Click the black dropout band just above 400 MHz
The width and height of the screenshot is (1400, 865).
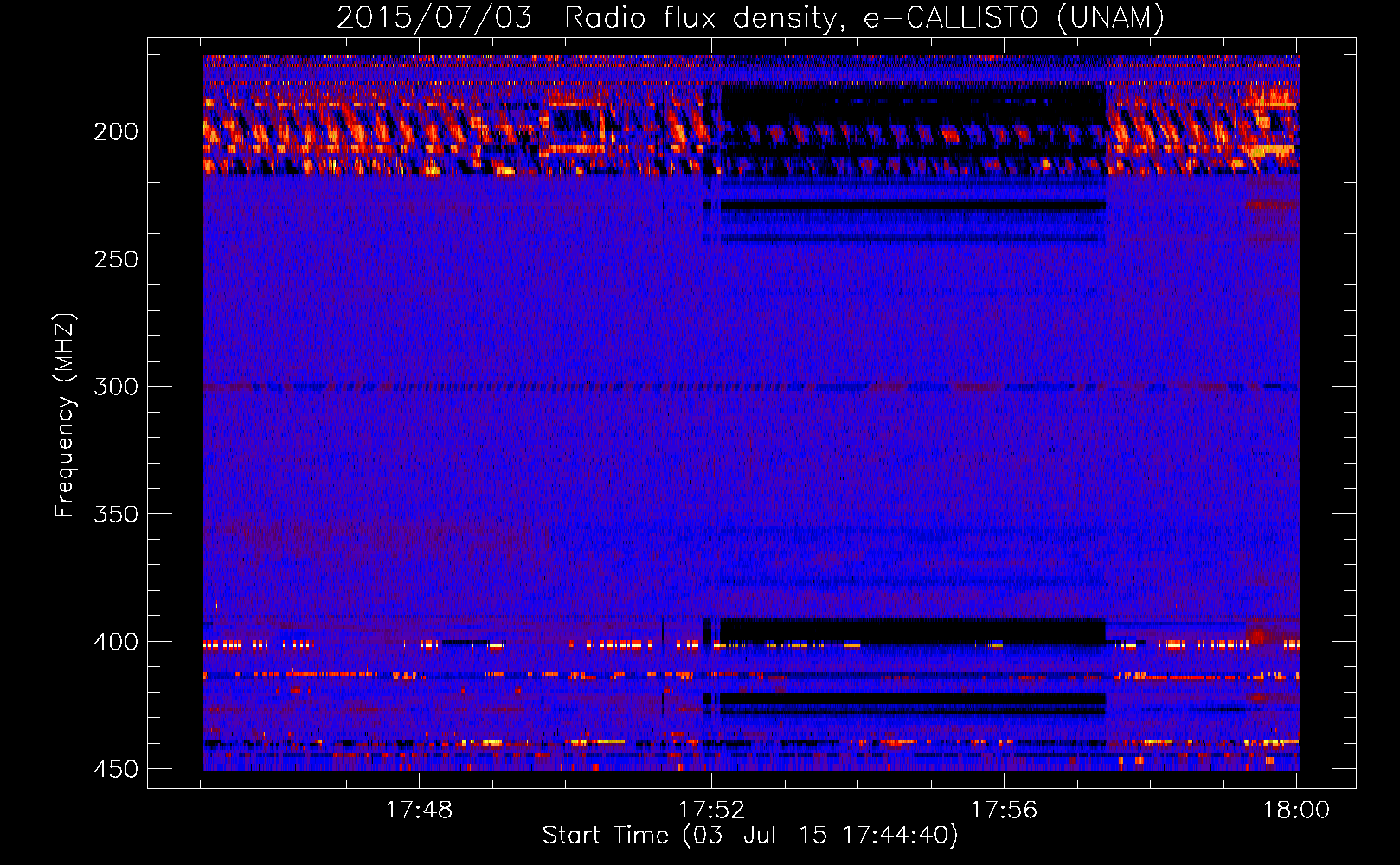(x=913, y=631)
